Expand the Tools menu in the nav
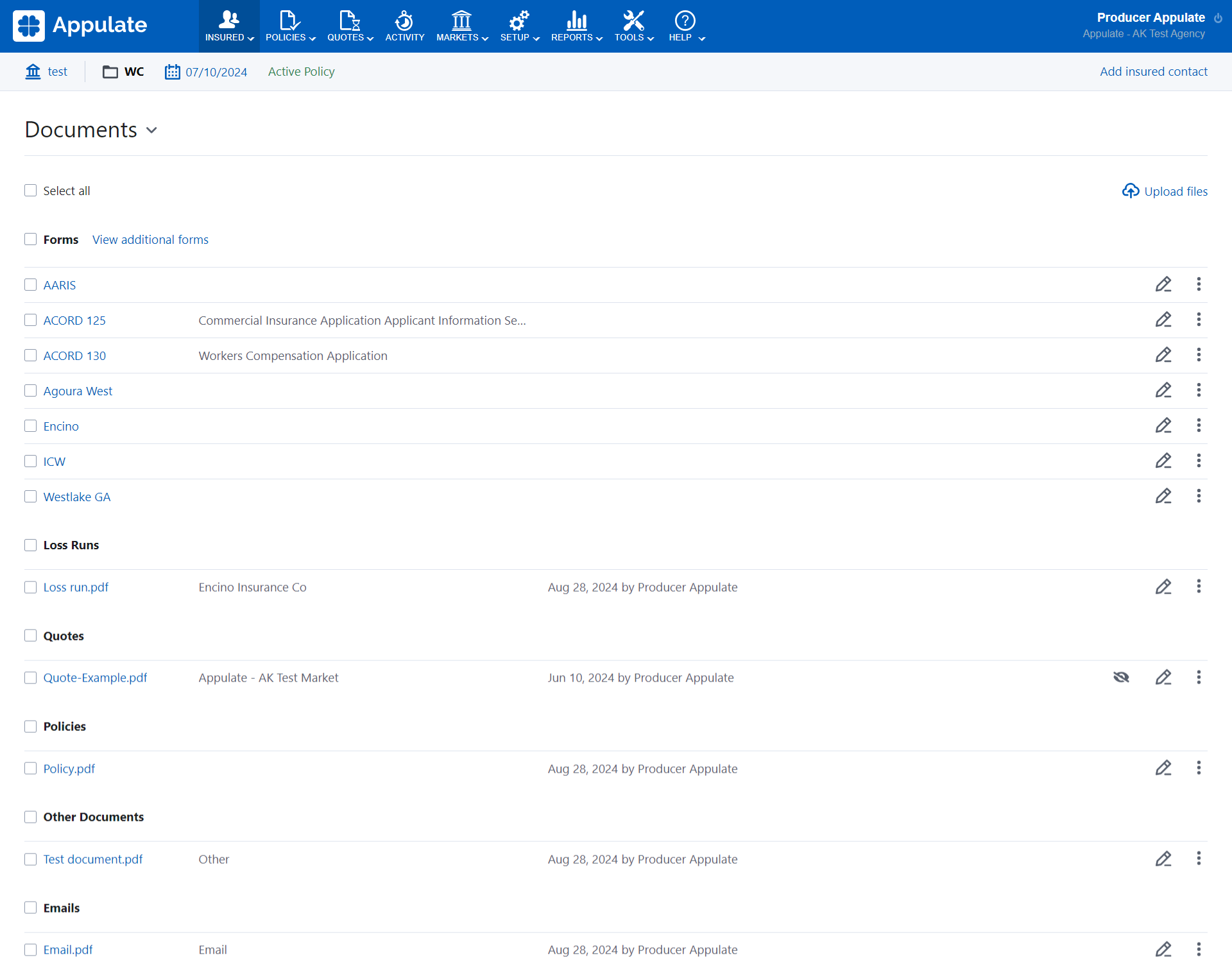1232x976 pixels. click(x=633, y=26)
